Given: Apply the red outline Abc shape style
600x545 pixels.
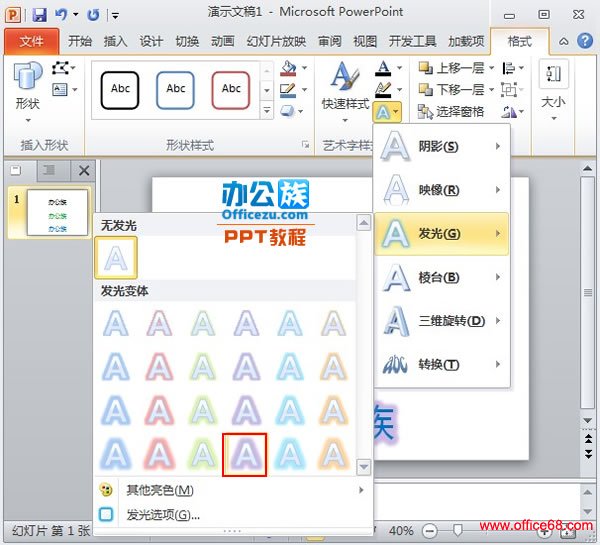Looking at the screenshot, I should (x=231, y=90).
